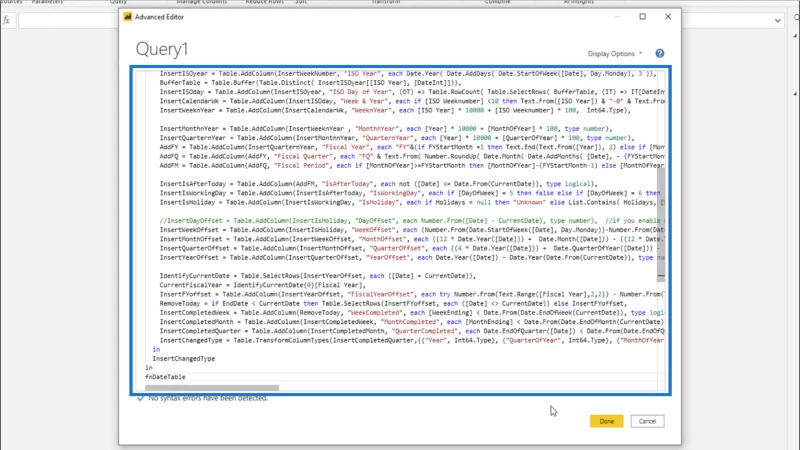This screenshot has width=800, height=450.
Task: Click the fx formula icon
Action: tap(6, 20)
